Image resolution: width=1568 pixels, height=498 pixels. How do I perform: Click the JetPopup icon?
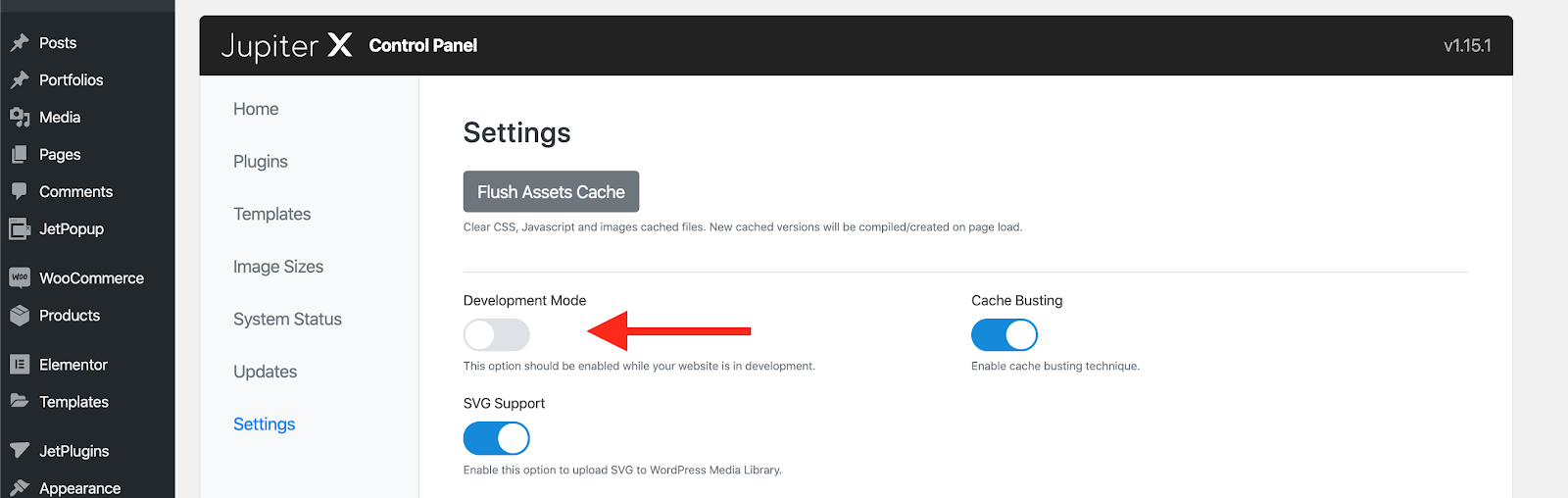tap(20, 229)
